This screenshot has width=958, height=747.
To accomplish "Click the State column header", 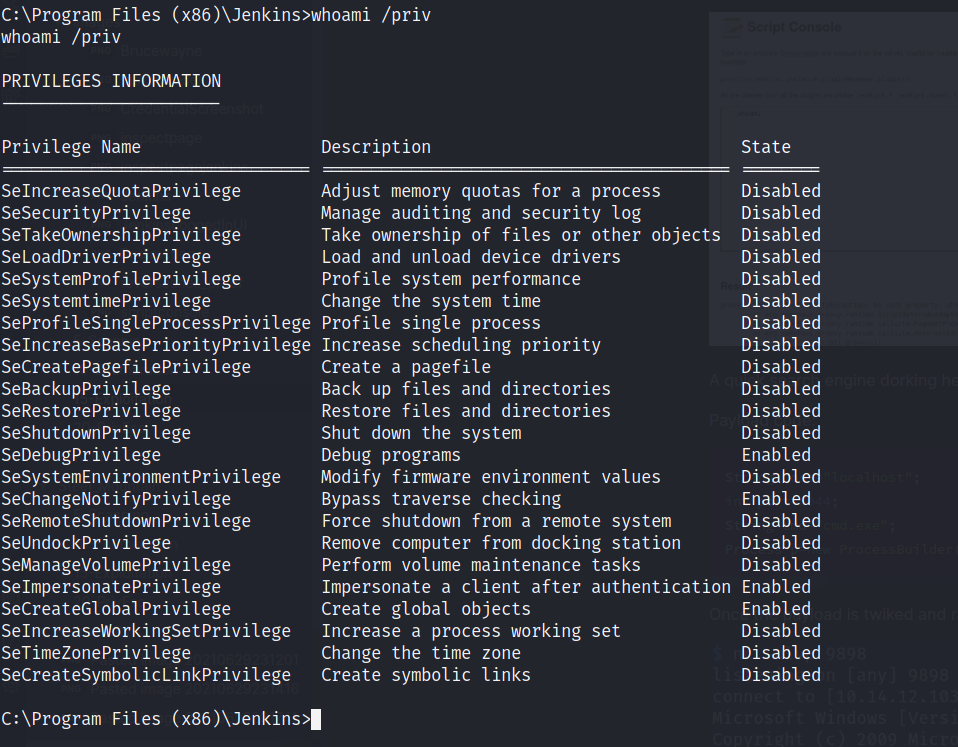I will pos(765,147).
